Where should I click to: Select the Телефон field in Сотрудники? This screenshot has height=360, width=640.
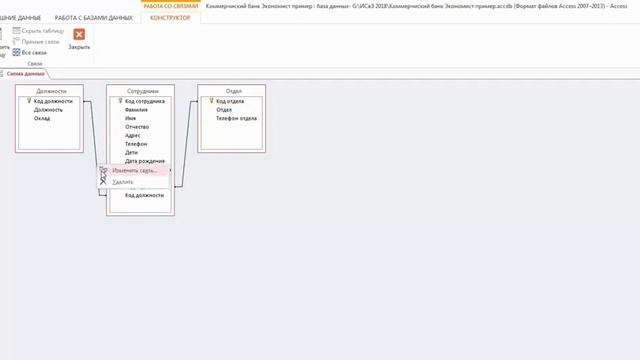click(136, 144)
